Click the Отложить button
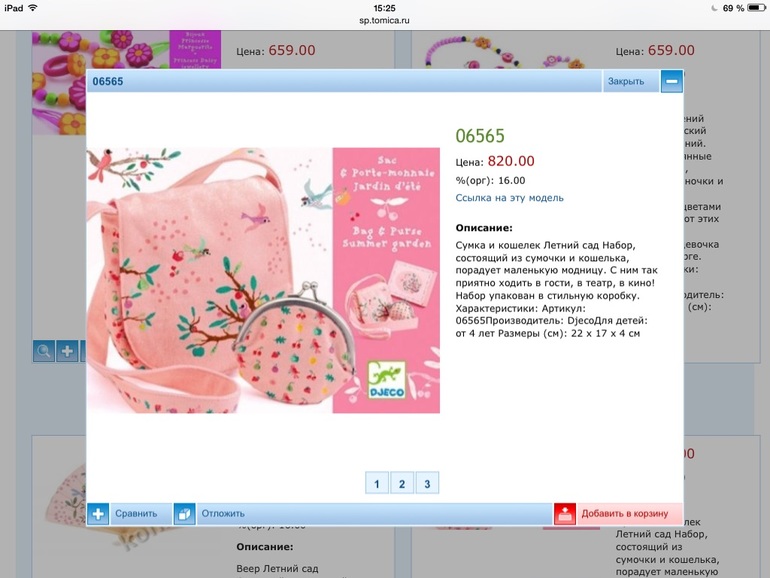Viewport: 770px width, 578px height. click(x=223, y=514)
